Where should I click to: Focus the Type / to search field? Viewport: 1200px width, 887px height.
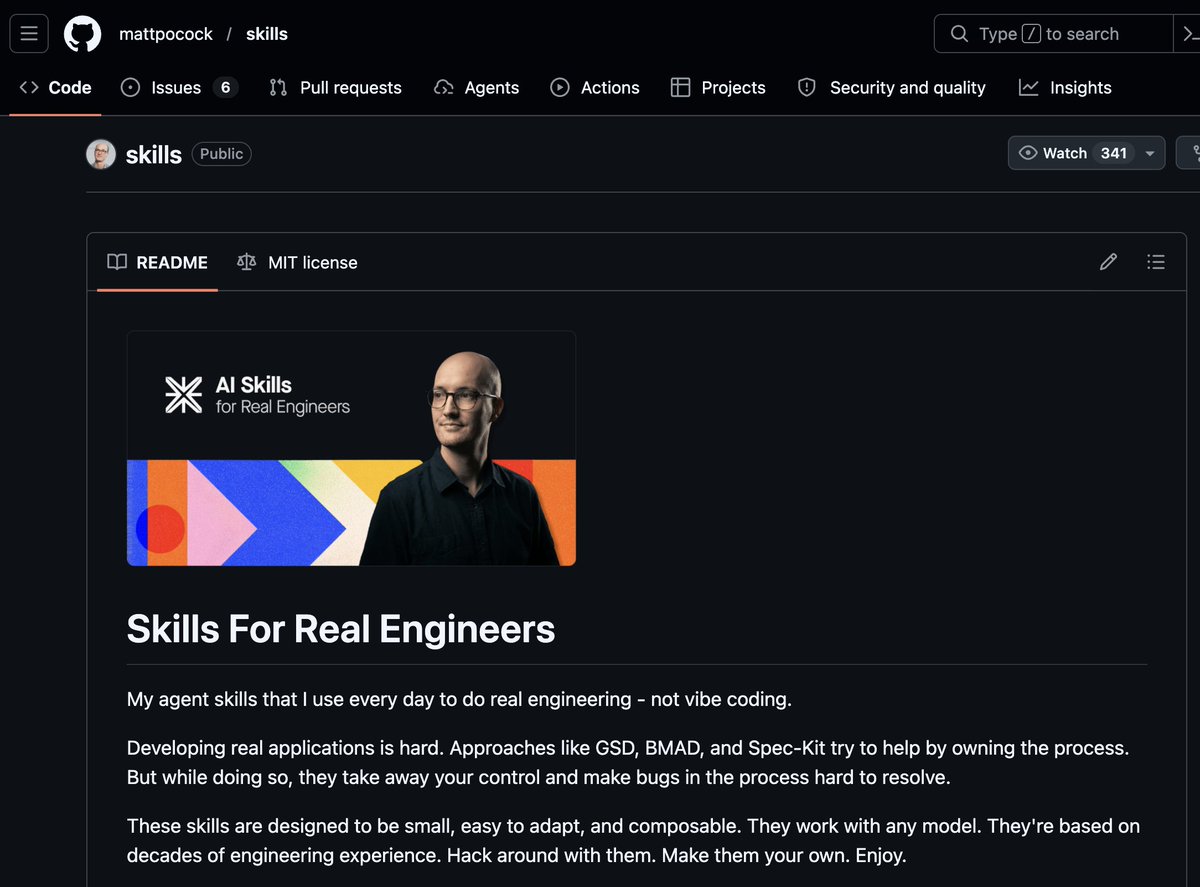point(1052,34)
